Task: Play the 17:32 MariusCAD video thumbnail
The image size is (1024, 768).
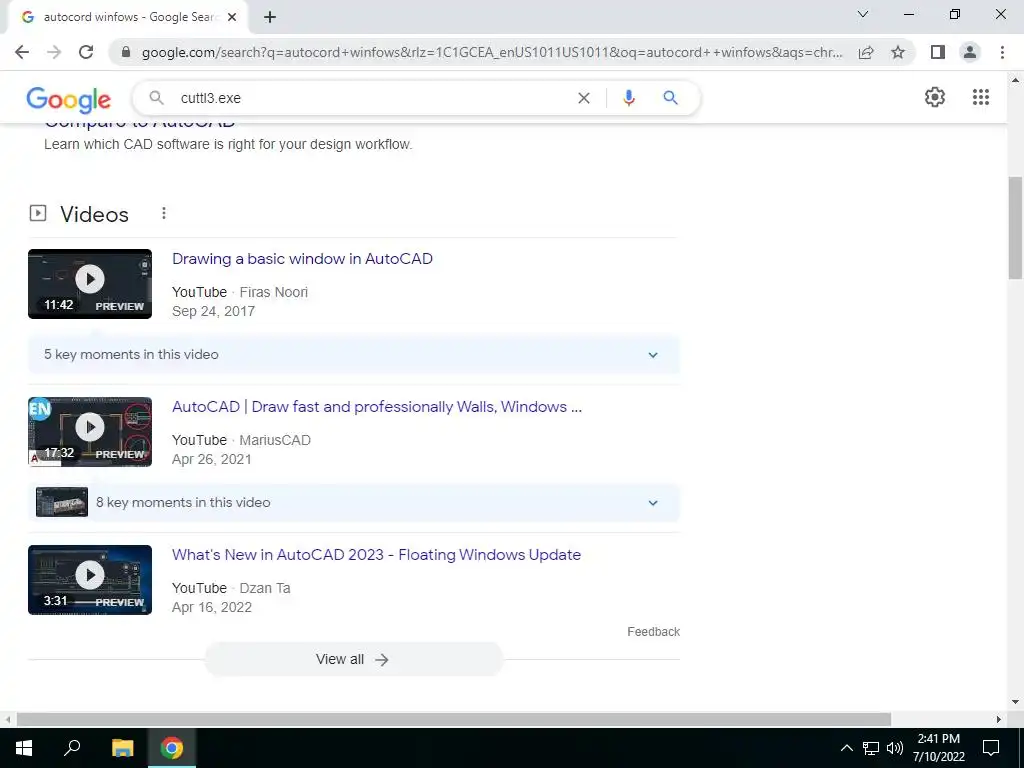Action: coord(90,432)
